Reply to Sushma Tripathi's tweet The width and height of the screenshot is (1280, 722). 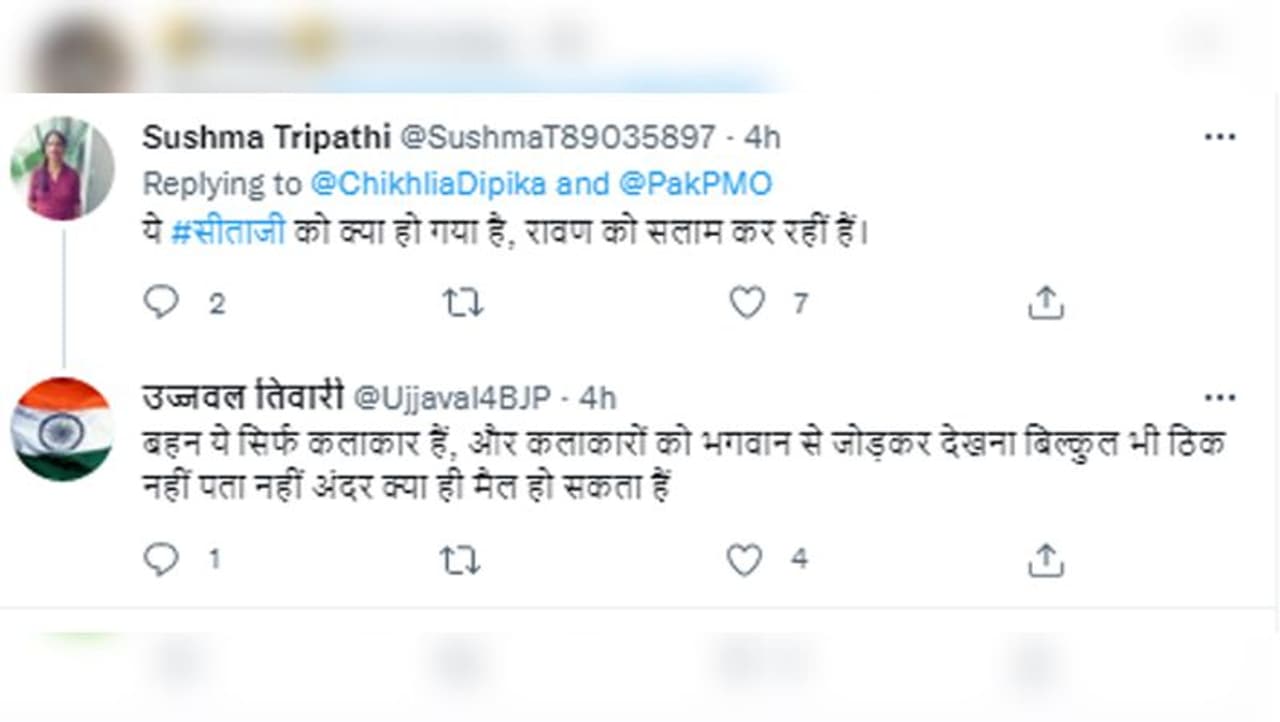click(x=161, y=302)
